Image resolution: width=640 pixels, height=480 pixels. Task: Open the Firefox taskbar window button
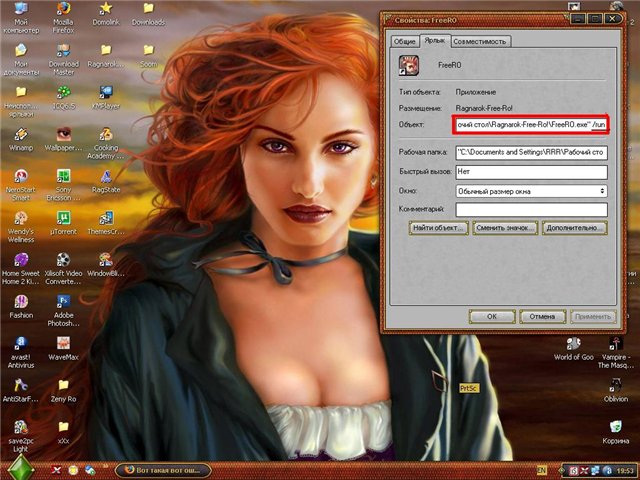point(163,470)
